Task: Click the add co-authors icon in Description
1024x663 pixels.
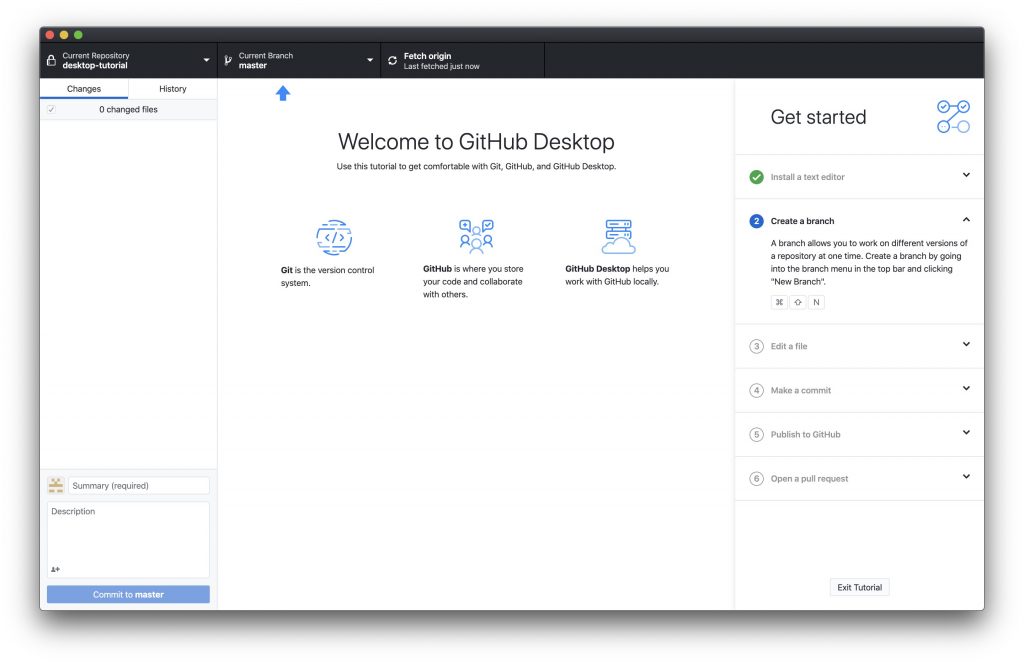Action: pyautogui.click(x=56, y=570)
